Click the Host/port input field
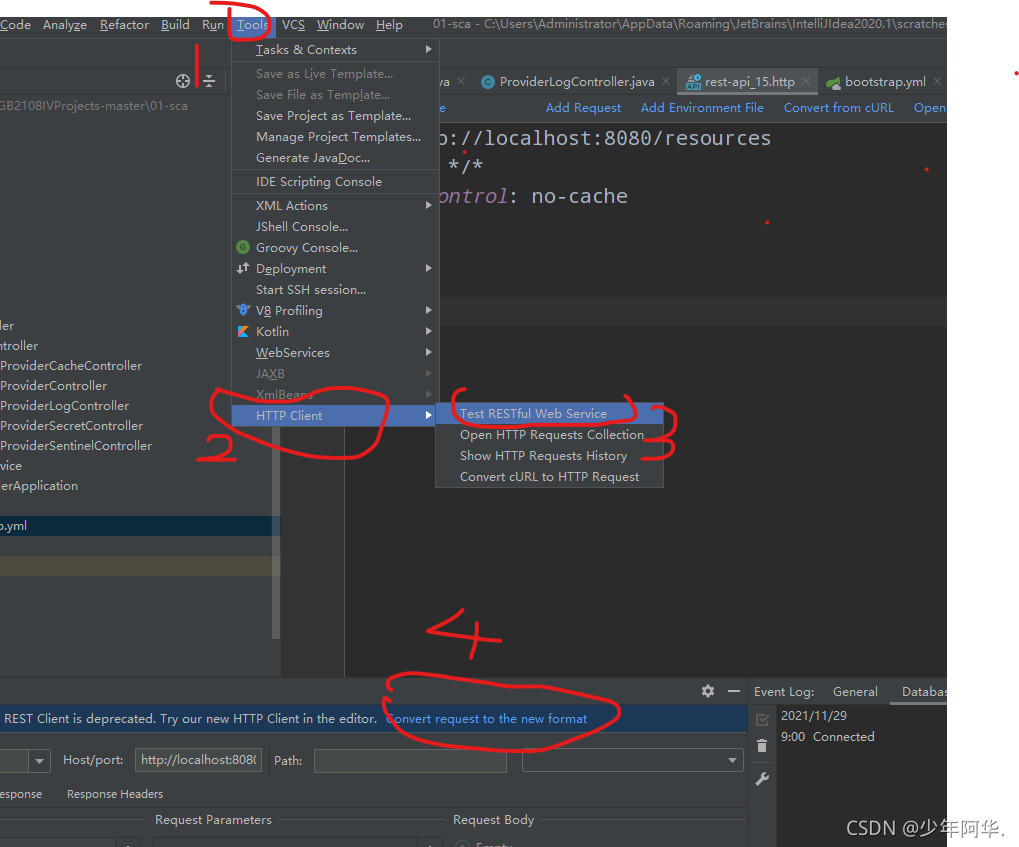This screenshot has height=847, width=1019. pos(198,760)
